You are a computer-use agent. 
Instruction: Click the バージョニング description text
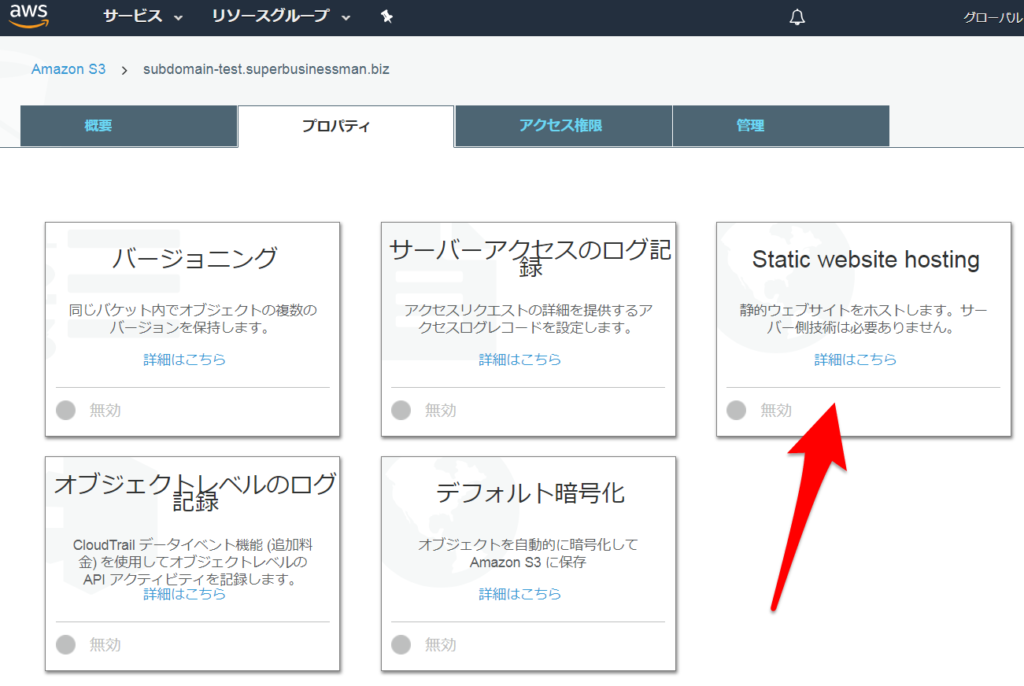193,318
